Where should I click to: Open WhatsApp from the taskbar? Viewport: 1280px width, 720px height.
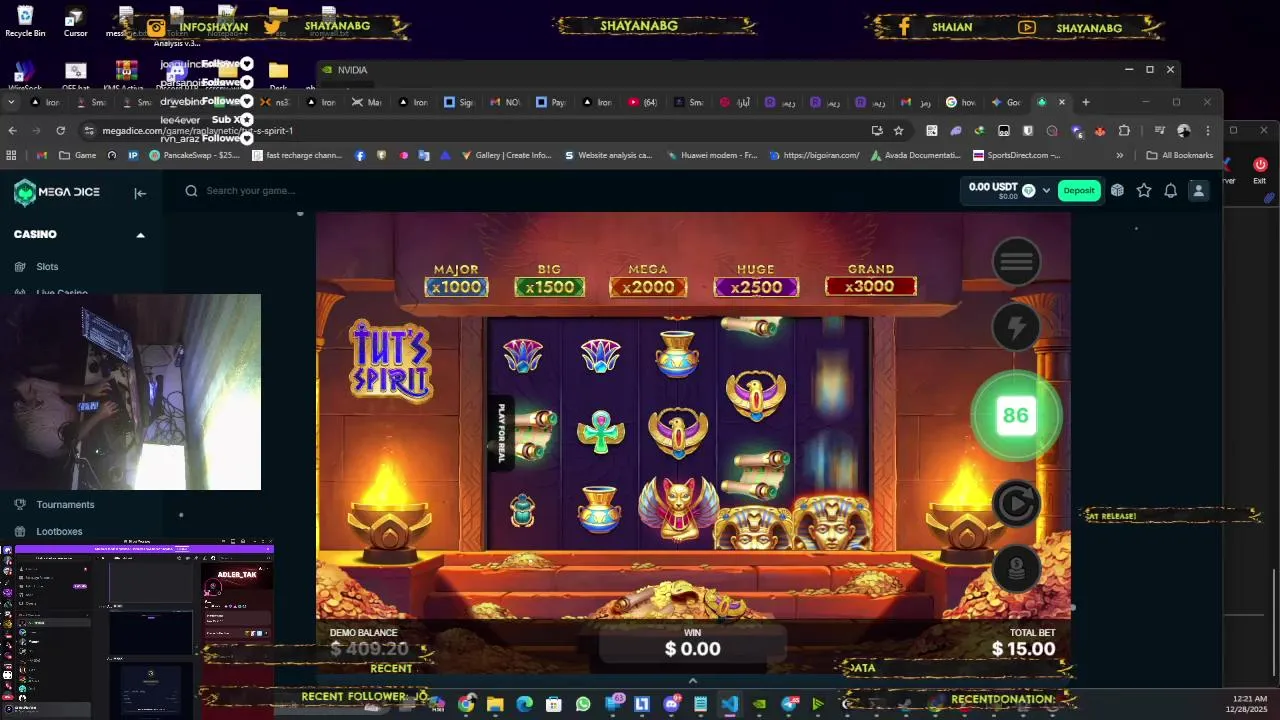click(583, 705)
